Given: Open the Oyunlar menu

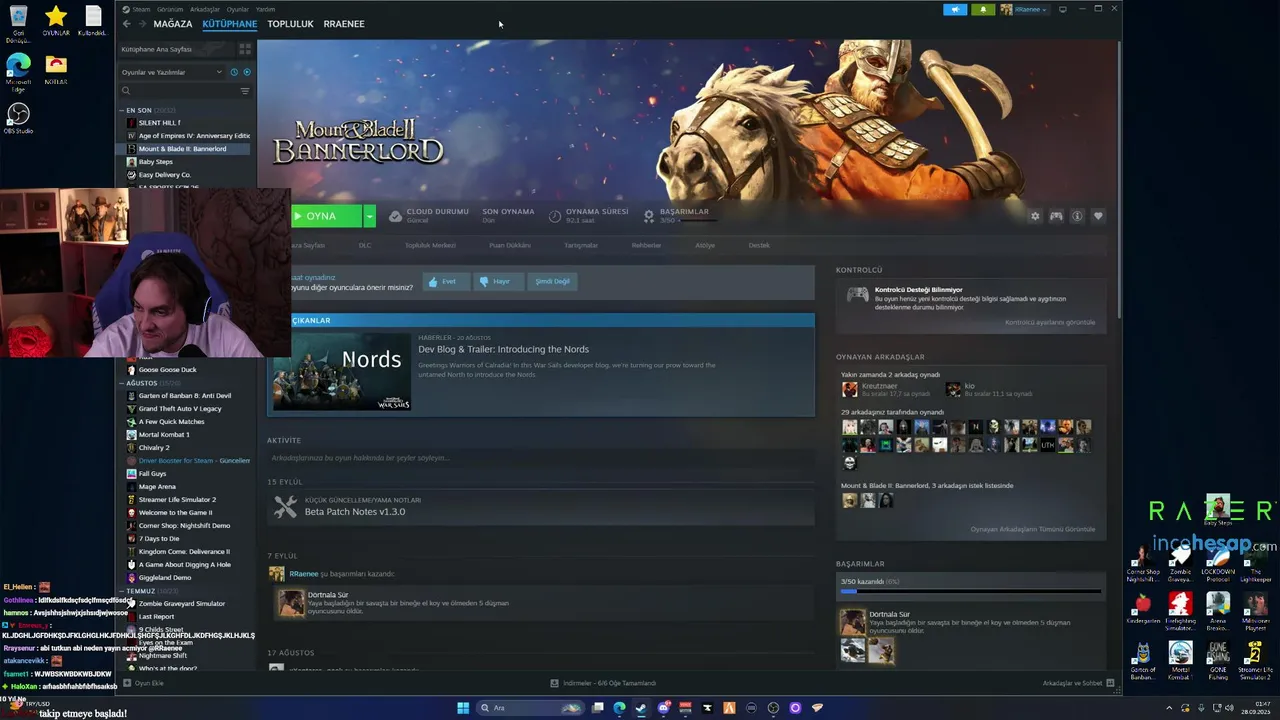Looking at the screenshot, I should pyautogui.click(x=238, y=9).
